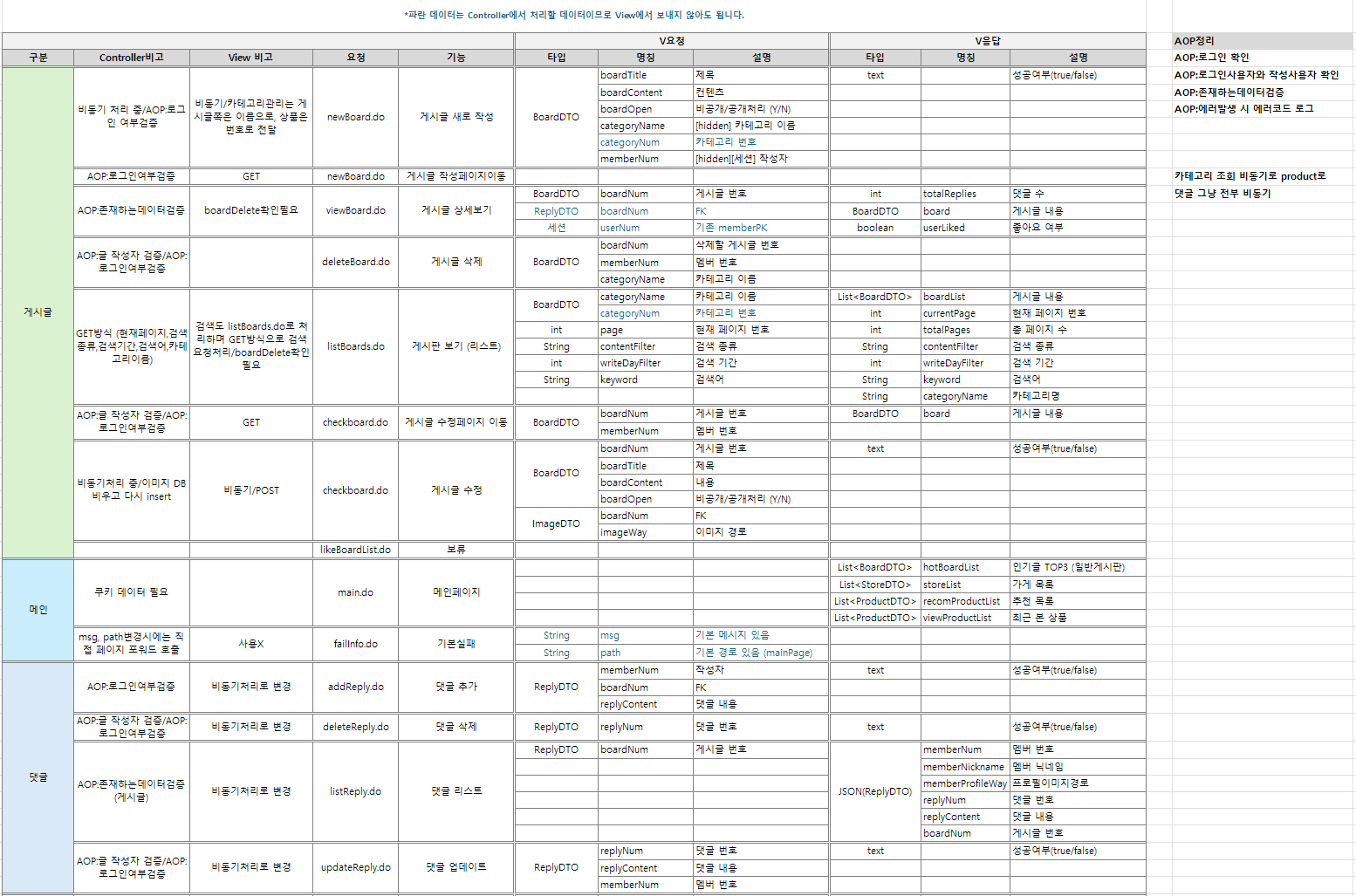
Task: Click the 'hotBoardList' cell
Action: click(966, 567)
